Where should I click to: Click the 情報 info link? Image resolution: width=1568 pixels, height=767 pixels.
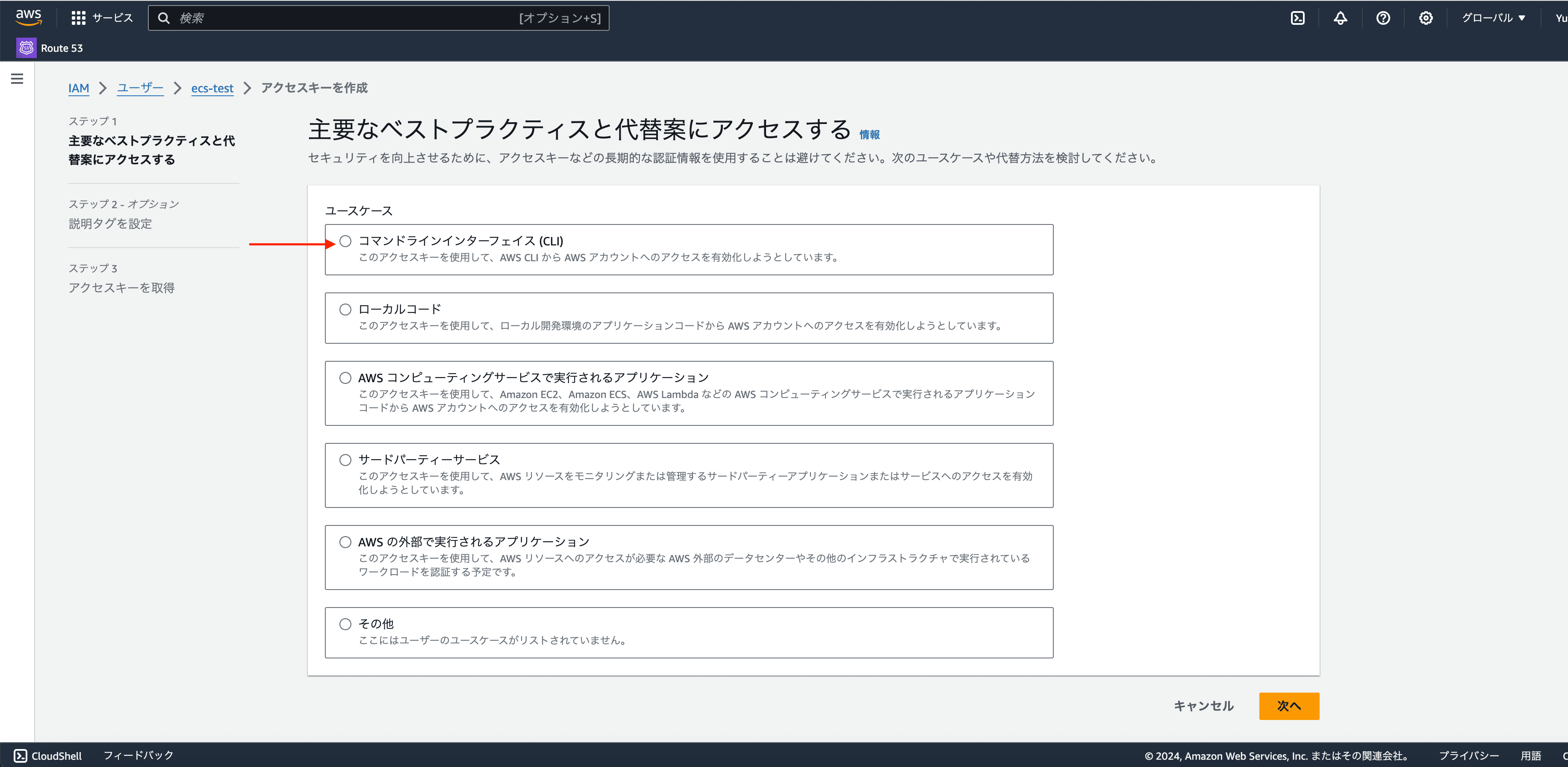[869, 135]
